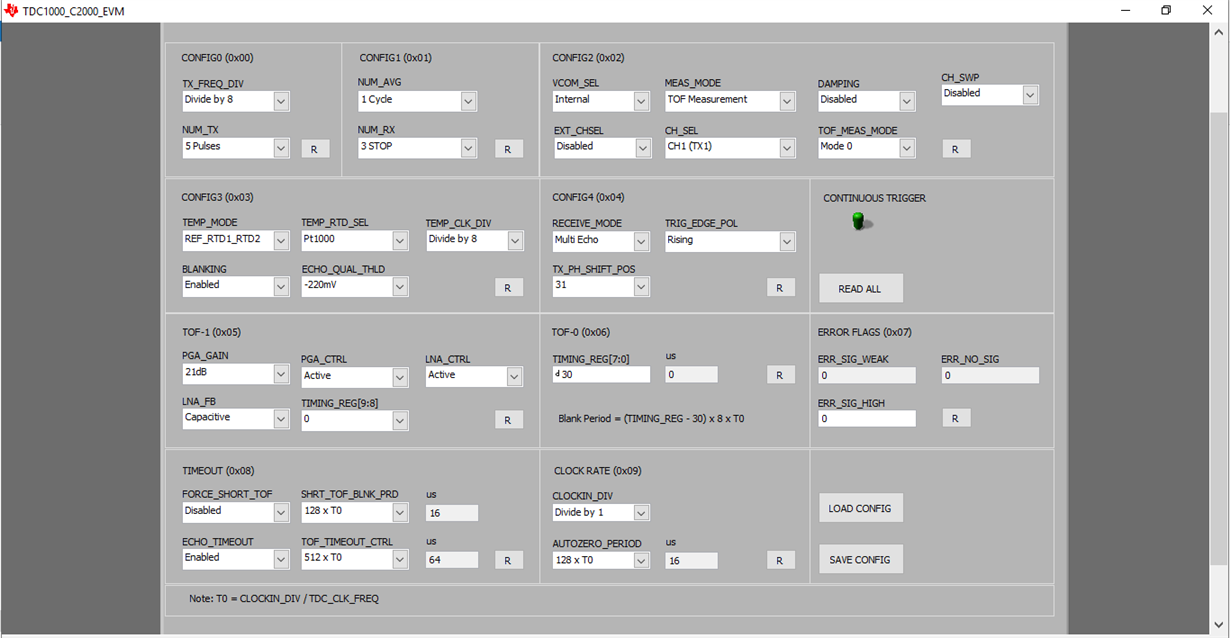Open the BLANKING dropdown
The image size is (1230, 638).
pyautogui.click(x=236, y=286)
